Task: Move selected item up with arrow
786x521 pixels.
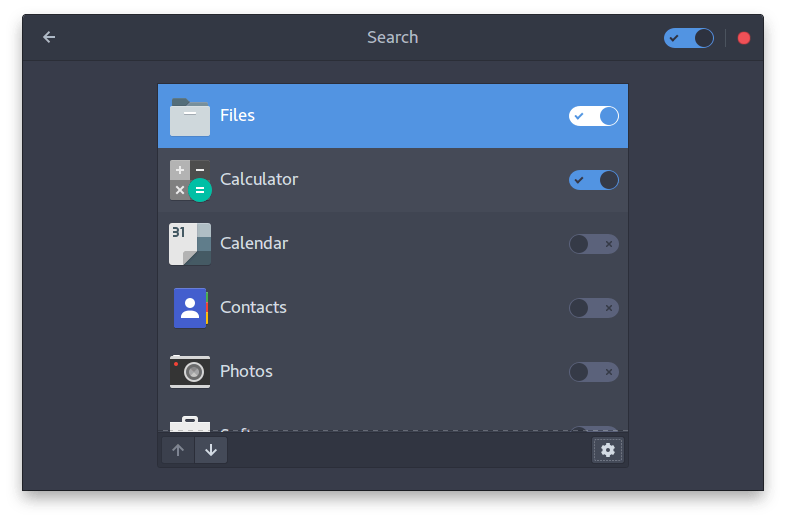Action: [x=178, y=450]
